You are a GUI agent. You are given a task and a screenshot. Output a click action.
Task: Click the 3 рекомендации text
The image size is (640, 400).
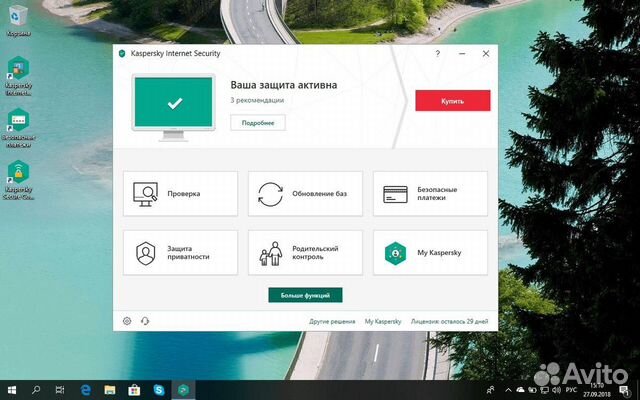point(257,100)
